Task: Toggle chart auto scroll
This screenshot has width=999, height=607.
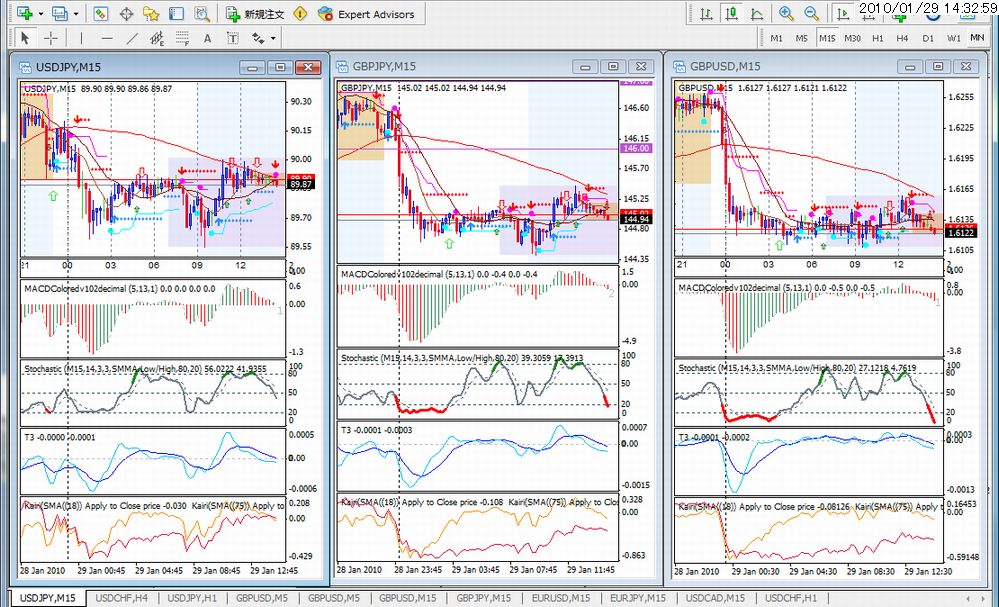Action: coord(842,13)
